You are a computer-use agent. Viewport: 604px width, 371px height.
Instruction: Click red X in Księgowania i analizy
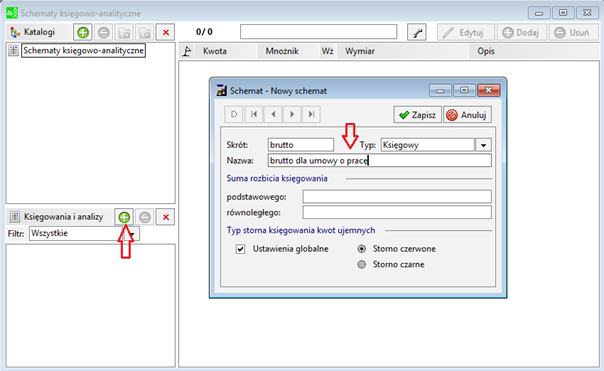pos(166,217)
